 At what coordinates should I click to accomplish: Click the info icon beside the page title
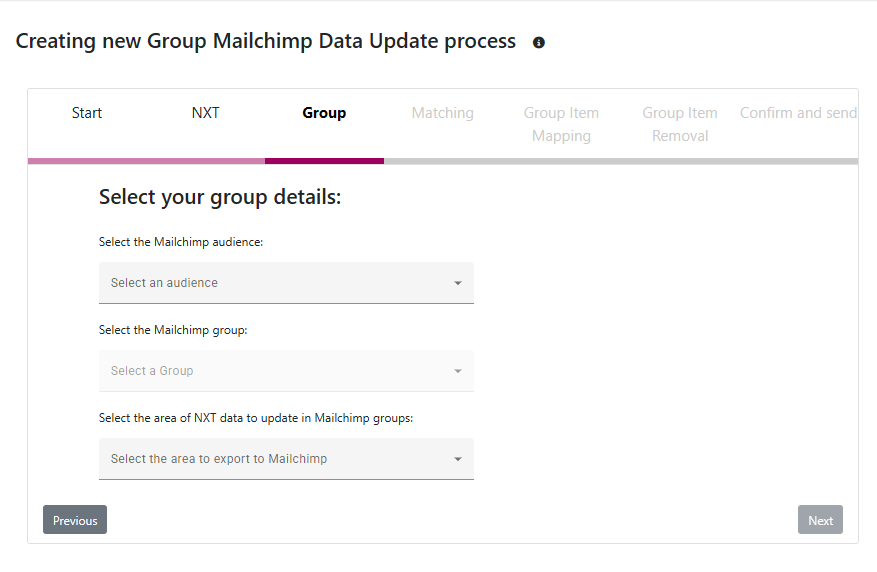539,43
